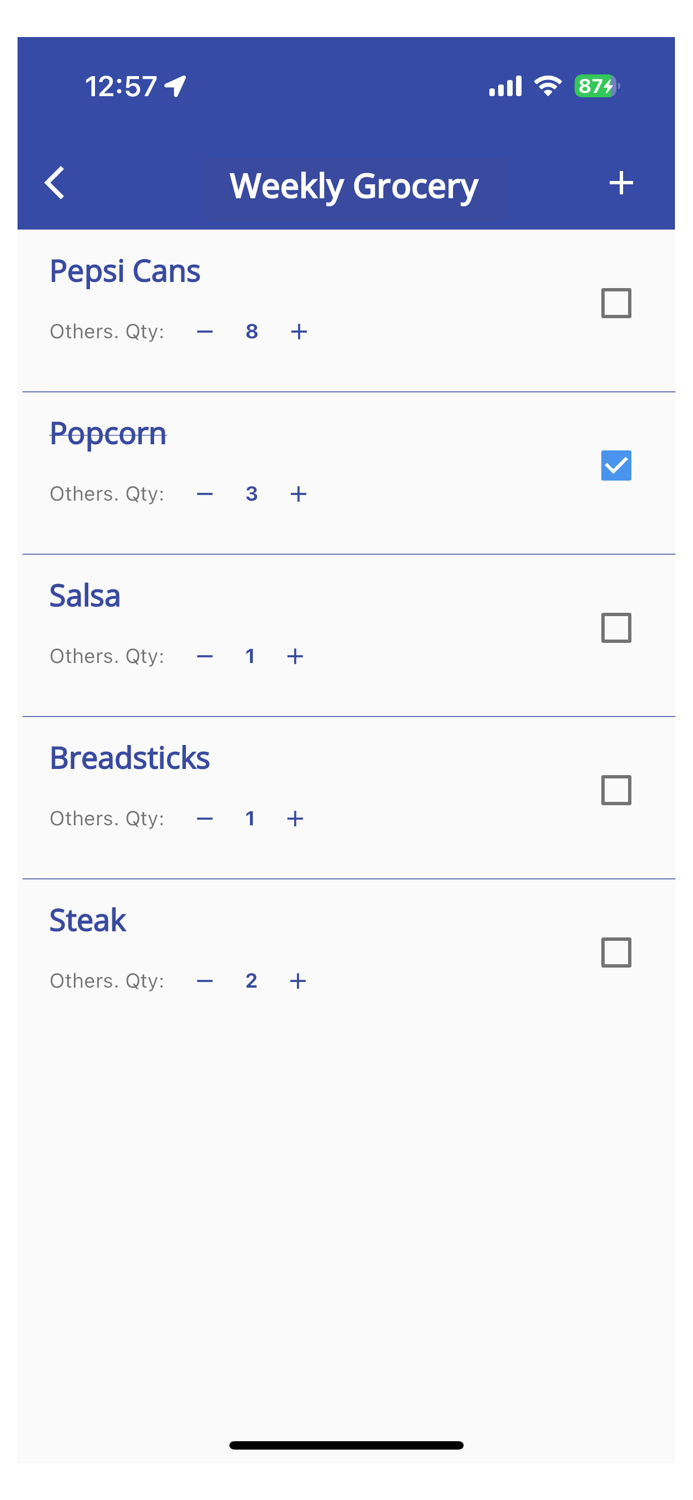Mark Steak as completed
The image size is (693, 1500).
(615, 952)
